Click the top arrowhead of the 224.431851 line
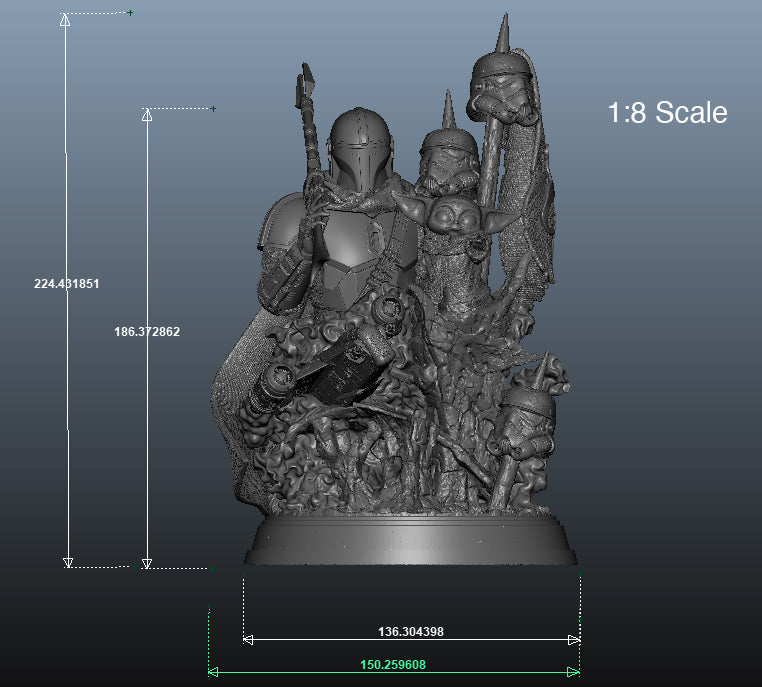 click(x=66, y=19)
